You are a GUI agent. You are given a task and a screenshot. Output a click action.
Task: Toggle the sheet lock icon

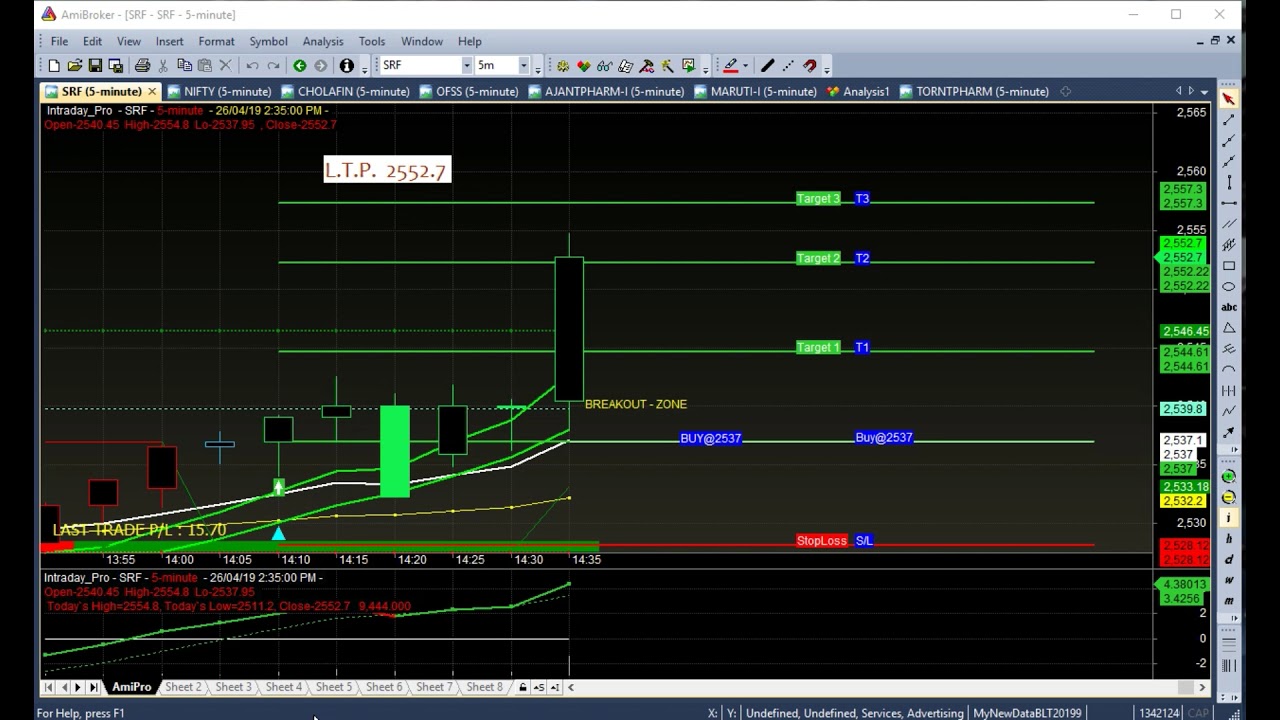tap(522, 687)
